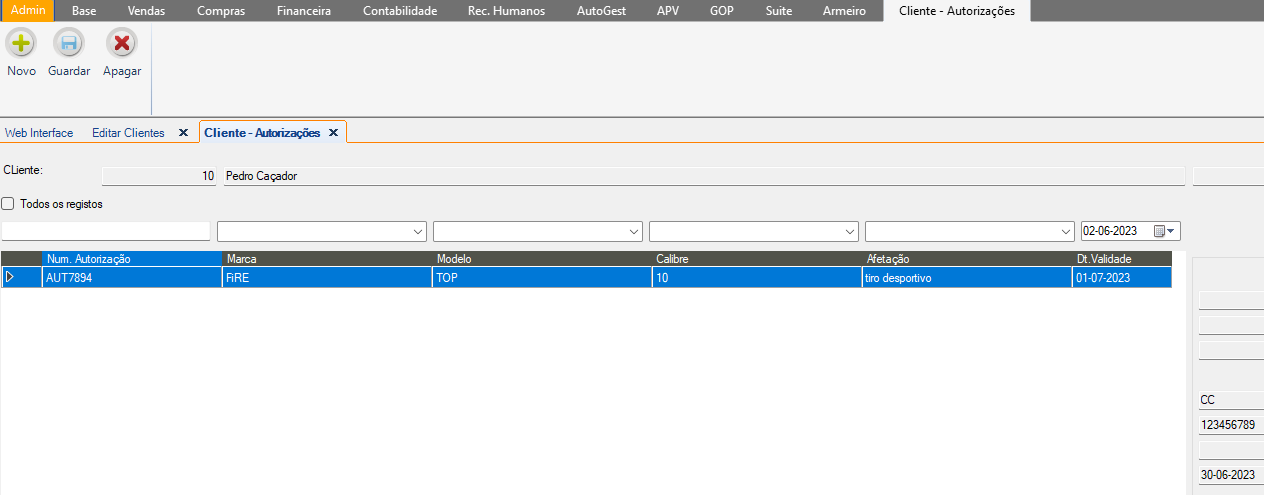
Task: Open the calendar picker on the date field
Action: (x=1165, y=231)
